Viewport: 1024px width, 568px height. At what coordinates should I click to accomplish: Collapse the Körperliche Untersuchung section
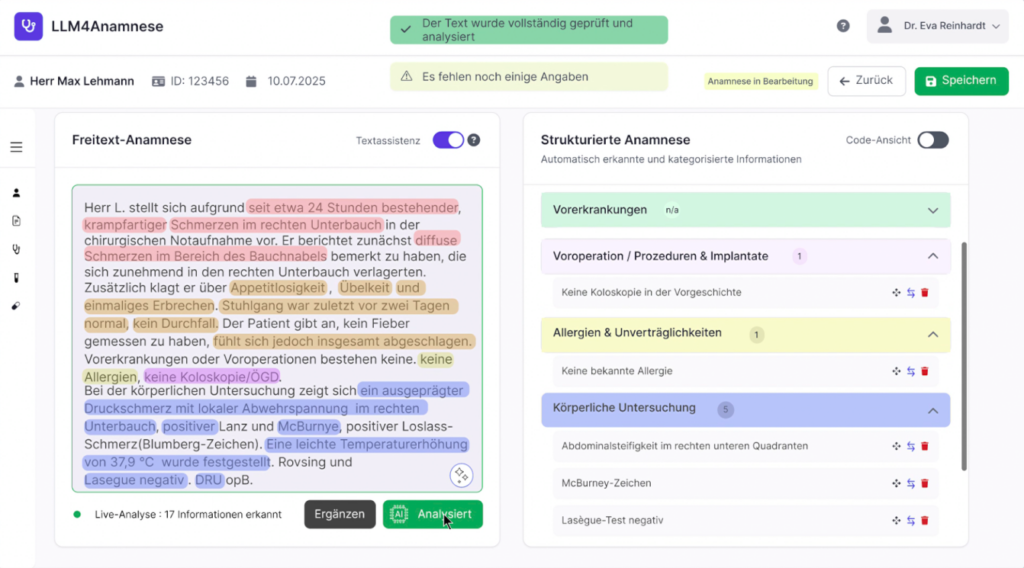click(x=932, y=410)
